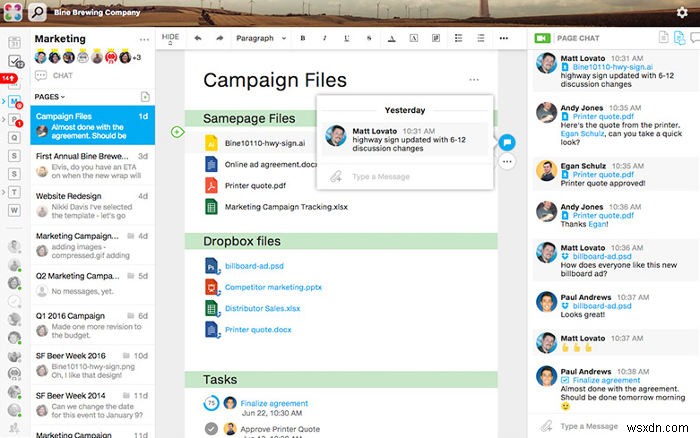The image size is (700, 438).
Task: Toggle underline formatting
Action: (347, 38)
